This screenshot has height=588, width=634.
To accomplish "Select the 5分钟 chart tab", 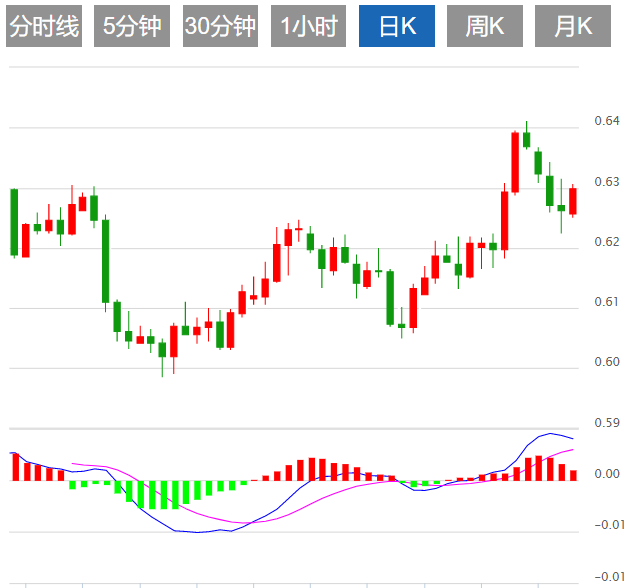I will (131, 27).
